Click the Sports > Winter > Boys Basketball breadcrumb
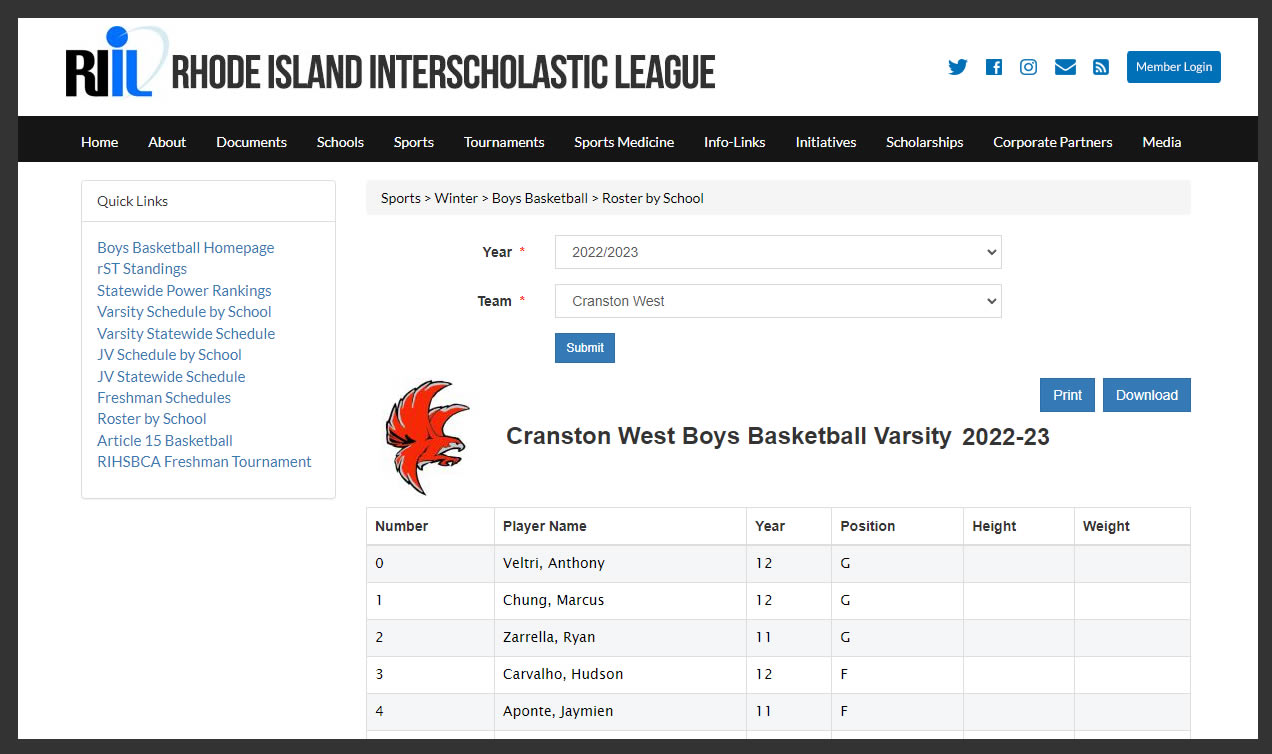 (484, 198)
